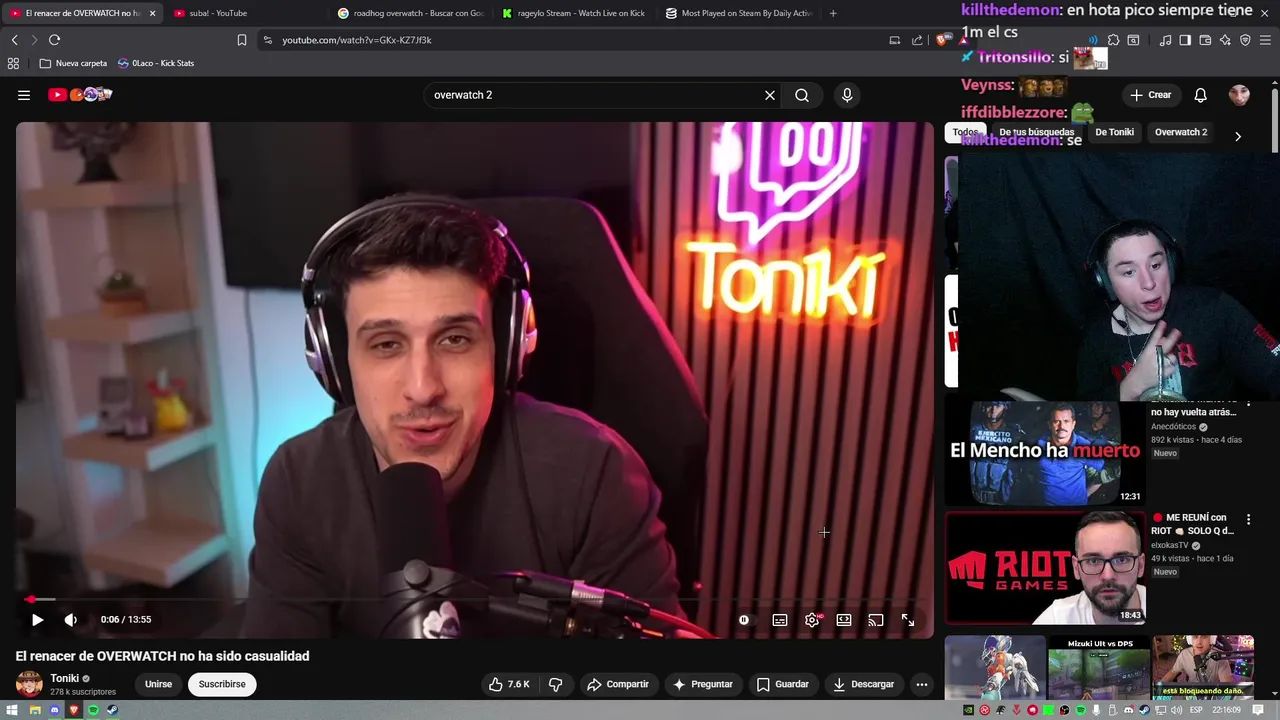1280x720 pixels.
Task: Open the browser main hamburger menu
Action: click(1265, 40)
